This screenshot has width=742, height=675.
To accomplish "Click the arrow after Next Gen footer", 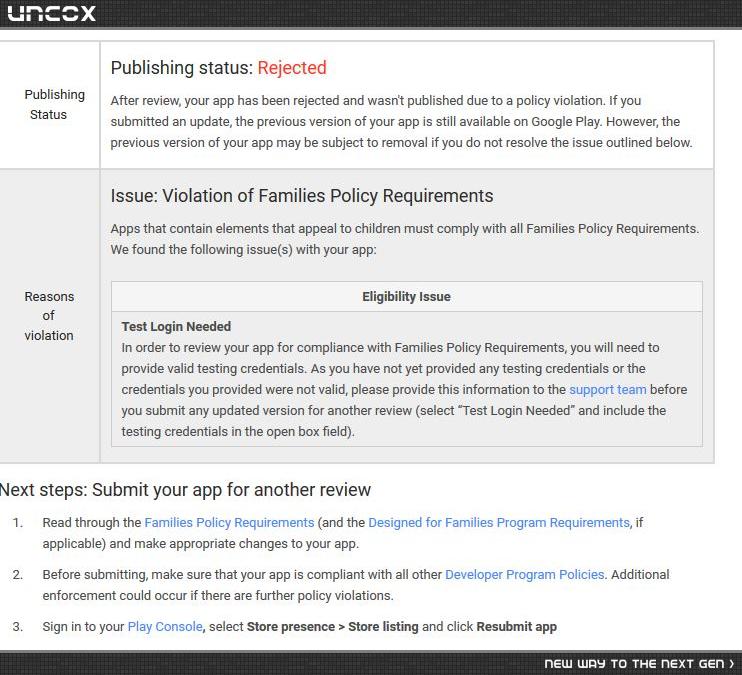I will pos(732,664).
